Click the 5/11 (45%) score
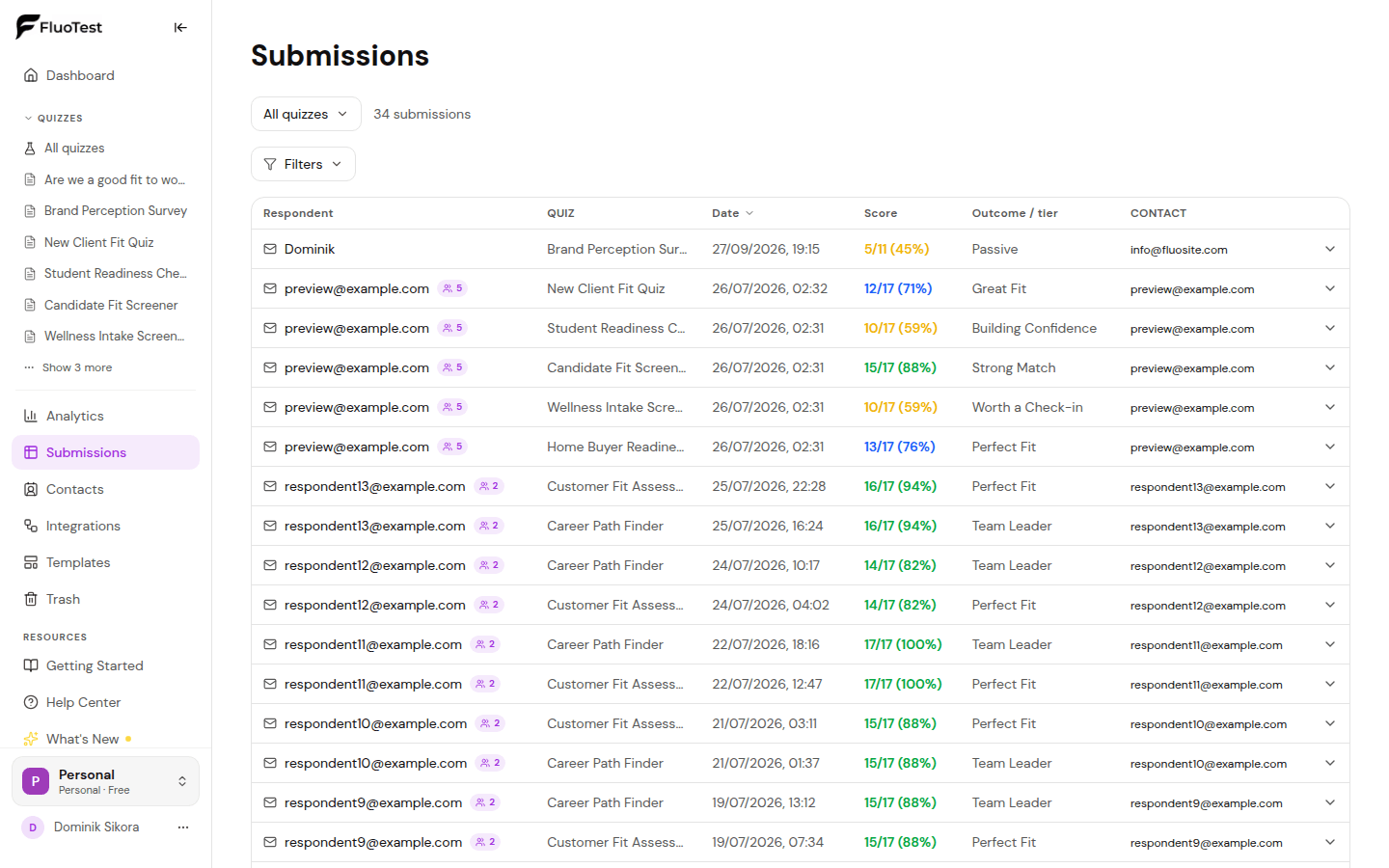The height and width of the screenshot is (868, 1389). click(x=896, y=249)
